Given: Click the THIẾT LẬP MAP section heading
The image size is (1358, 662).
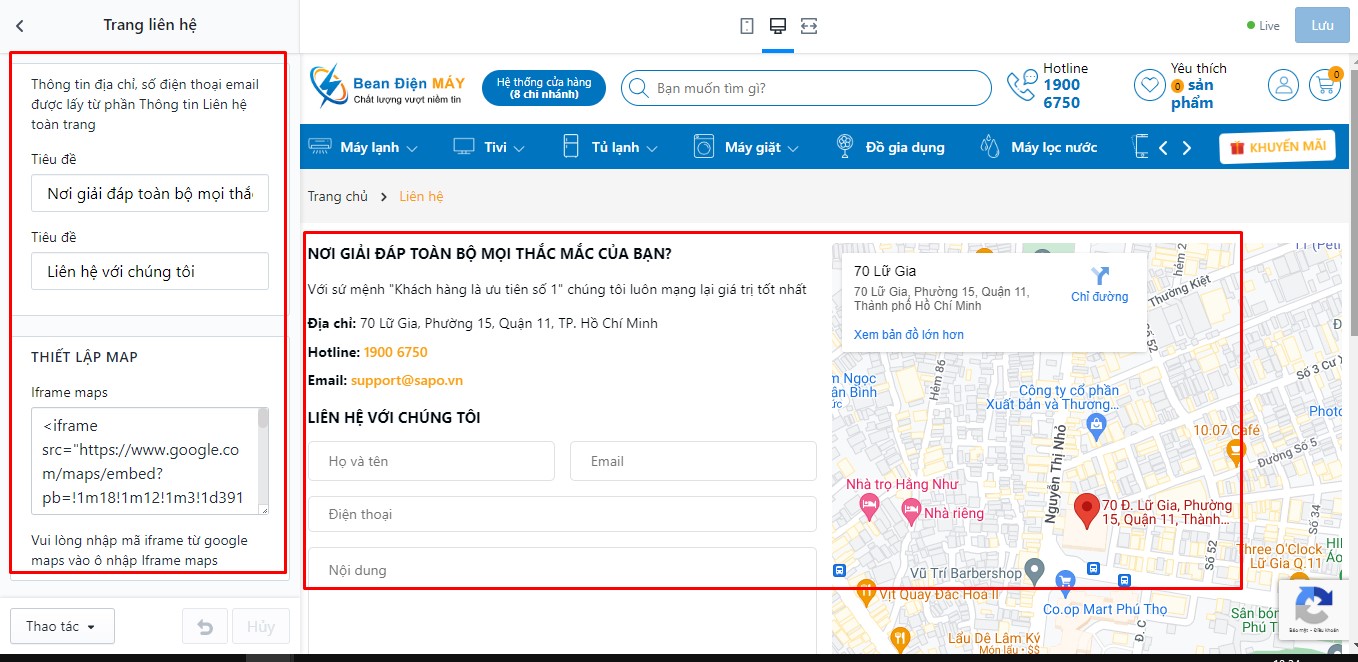Looking at the screenshot, I should [84, 357].
